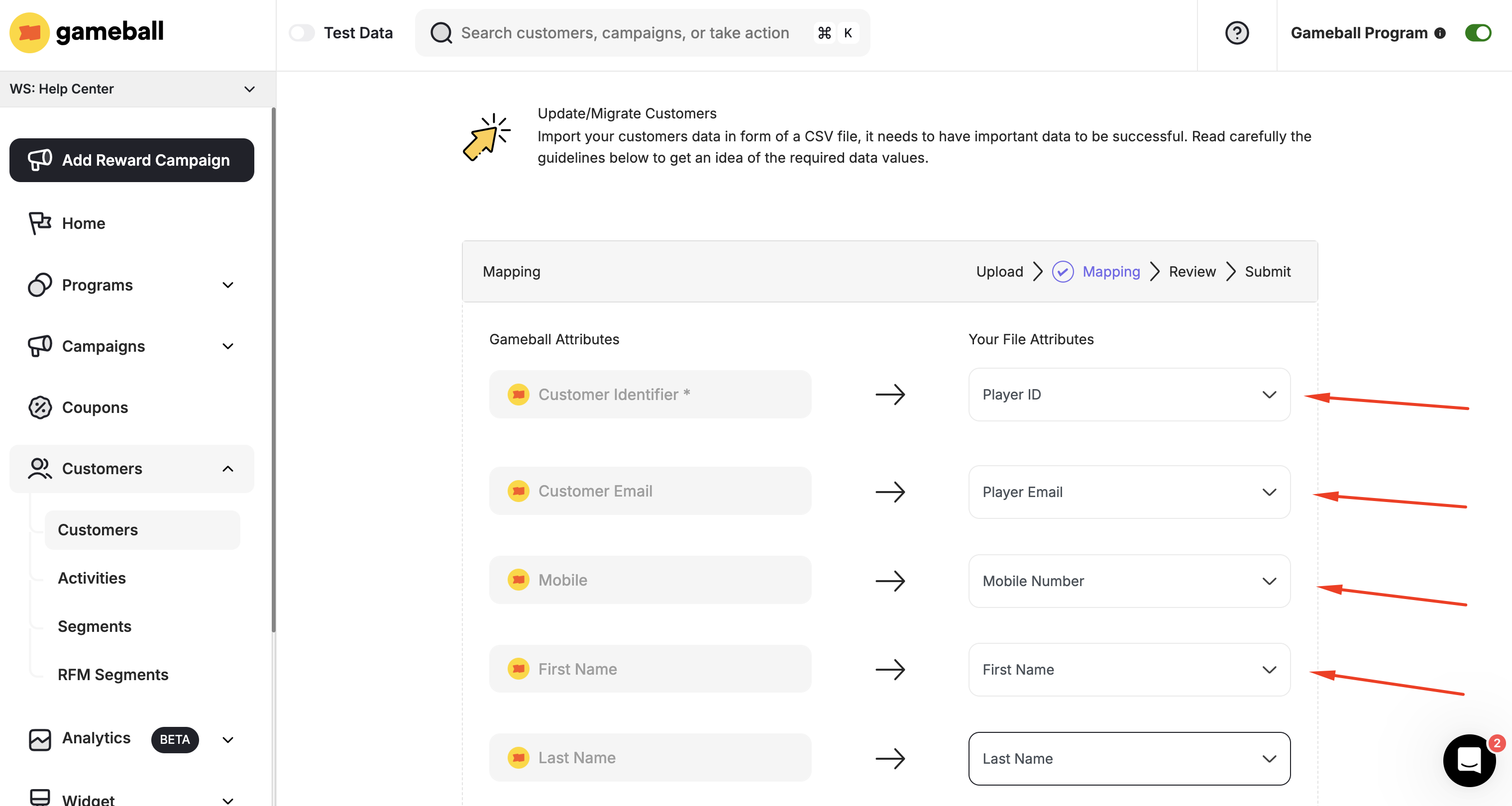Click the Coupons percent badge icon
The width and height of the screenshot is (1512, 806).
point(40,407)
